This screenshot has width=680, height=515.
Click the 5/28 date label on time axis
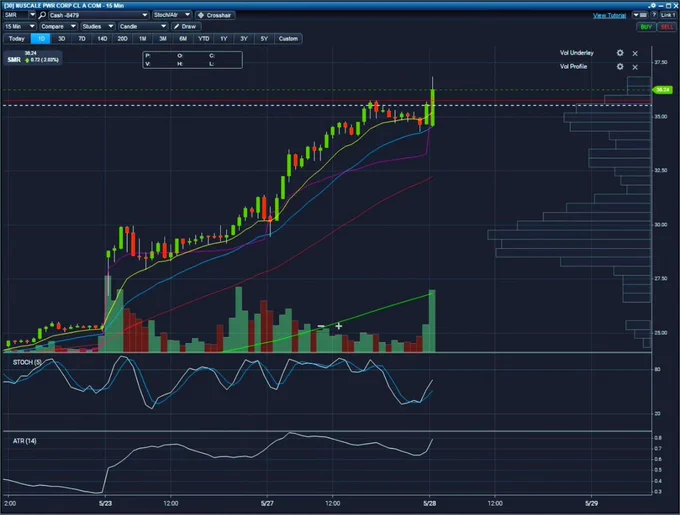point(429,503)
